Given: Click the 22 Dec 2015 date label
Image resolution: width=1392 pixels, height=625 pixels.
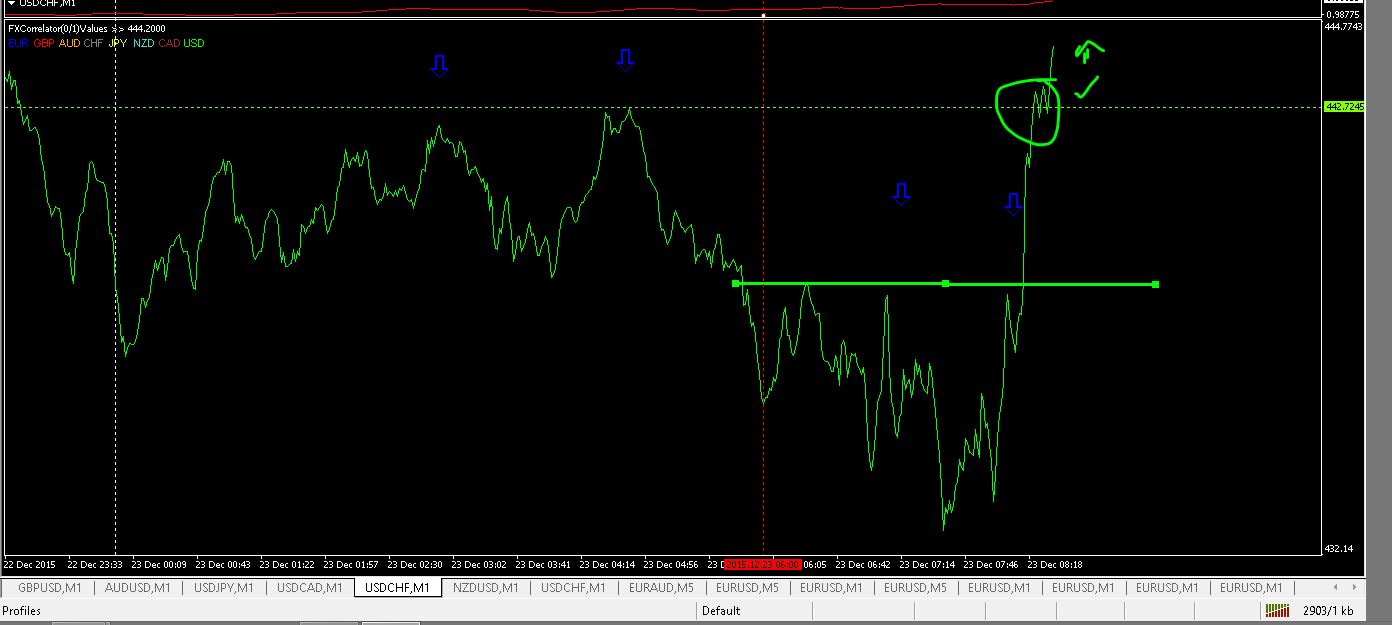Looking at the screenshot, I should (x=32, y=564).
